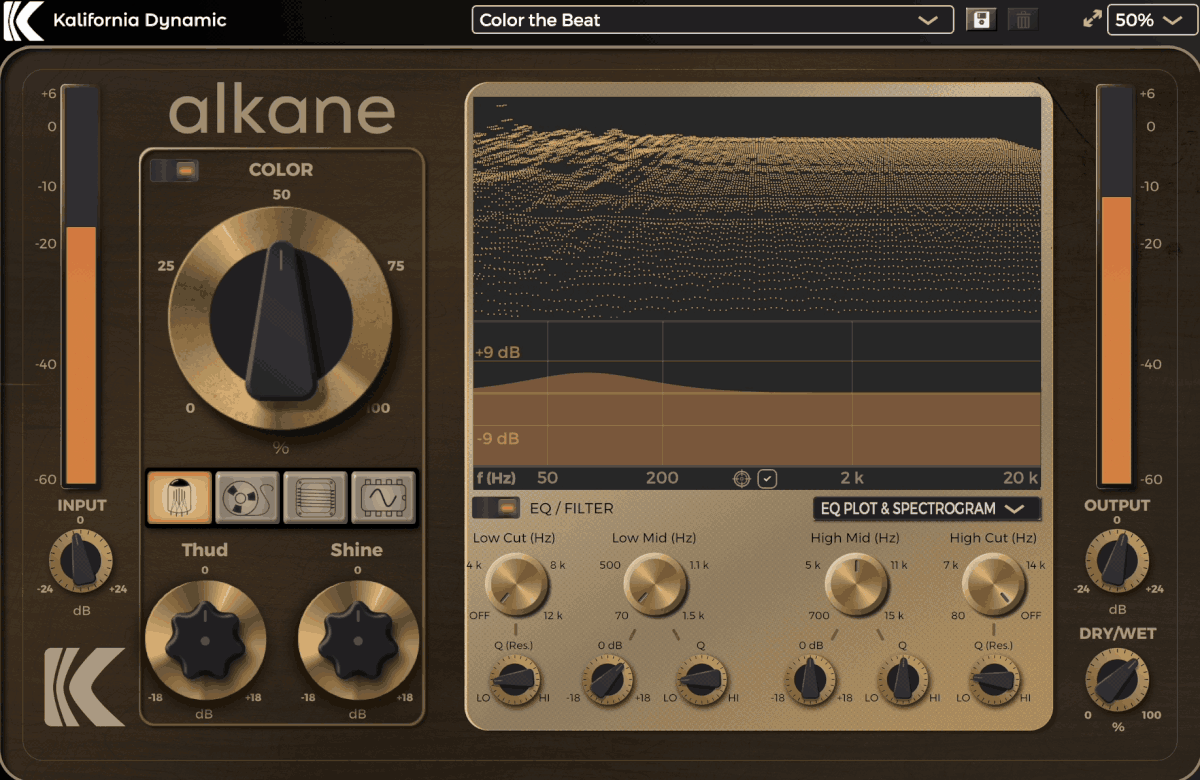This screenshot has height=780, width=1200.
Task: Click the crosshair target icon under the EQ plot
Action: click(x=741, y=479)
